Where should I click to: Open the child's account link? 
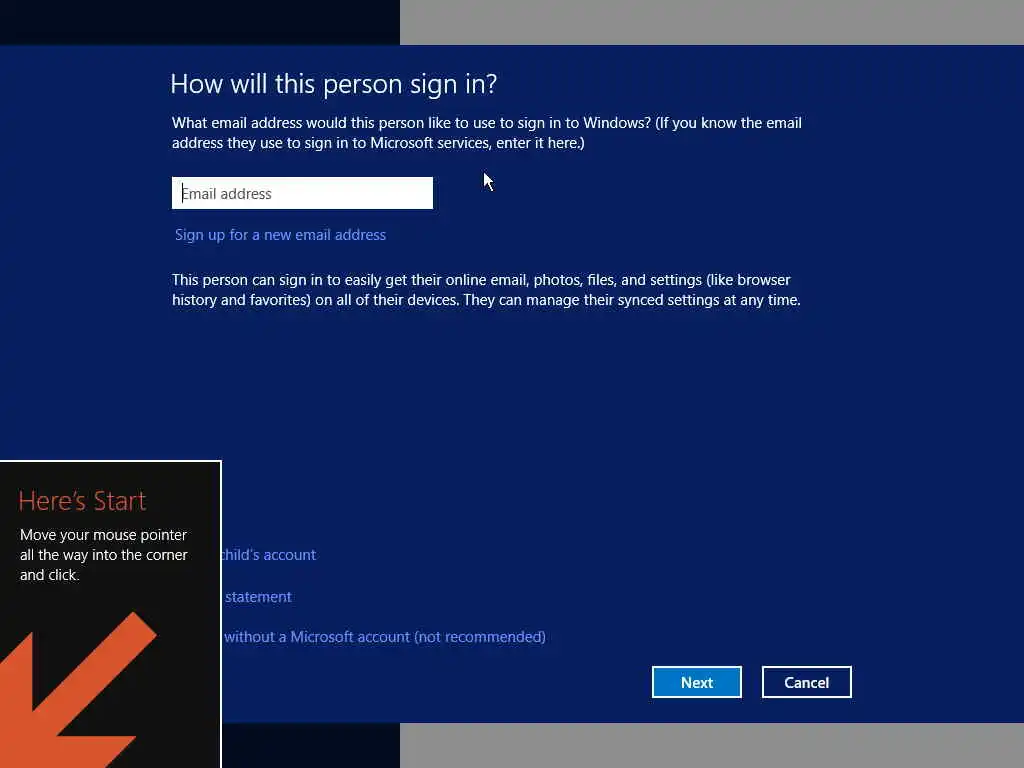pyautogui.click(x=269, y=554)
